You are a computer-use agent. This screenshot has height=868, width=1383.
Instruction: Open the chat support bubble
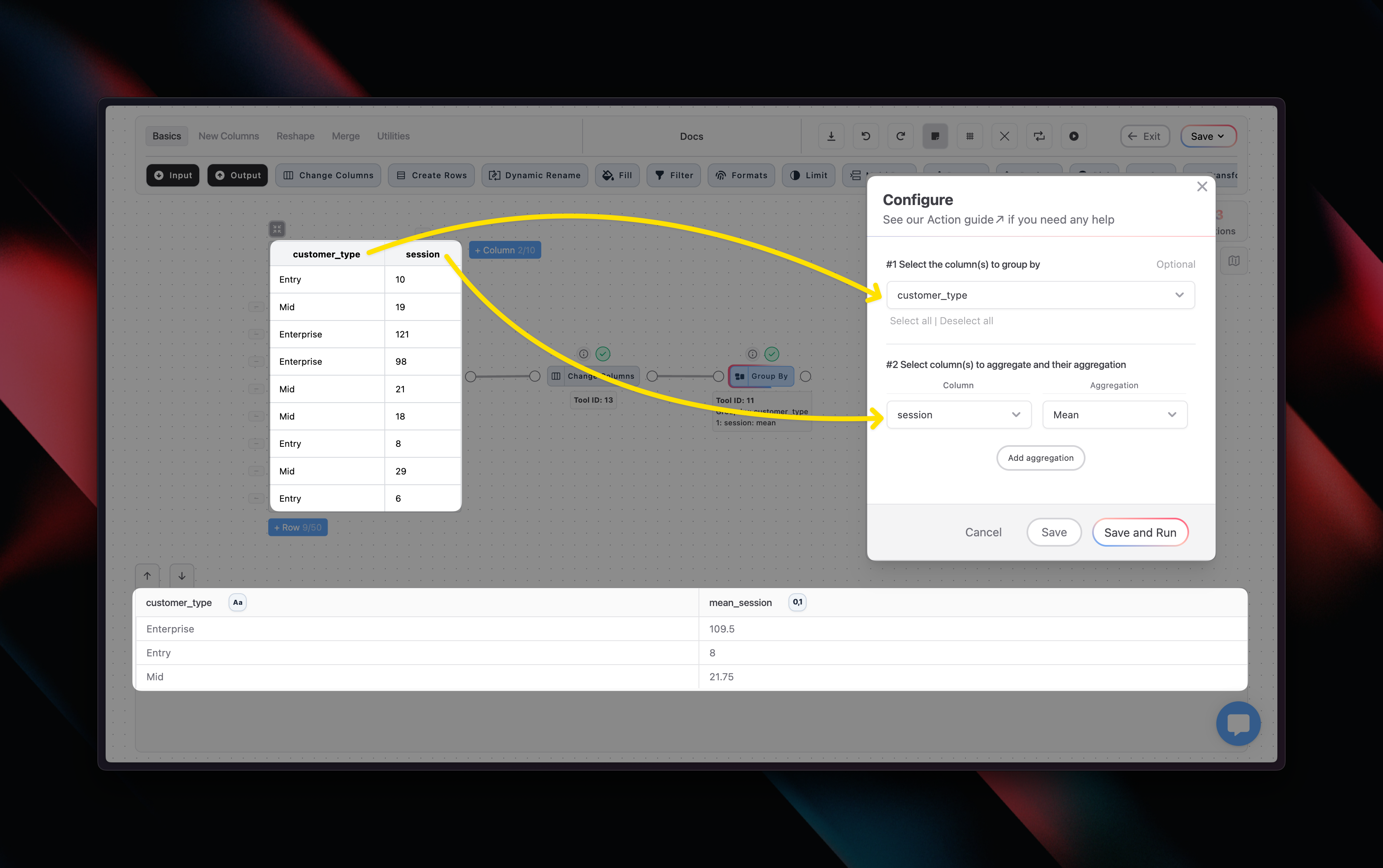click(1238, 723)
